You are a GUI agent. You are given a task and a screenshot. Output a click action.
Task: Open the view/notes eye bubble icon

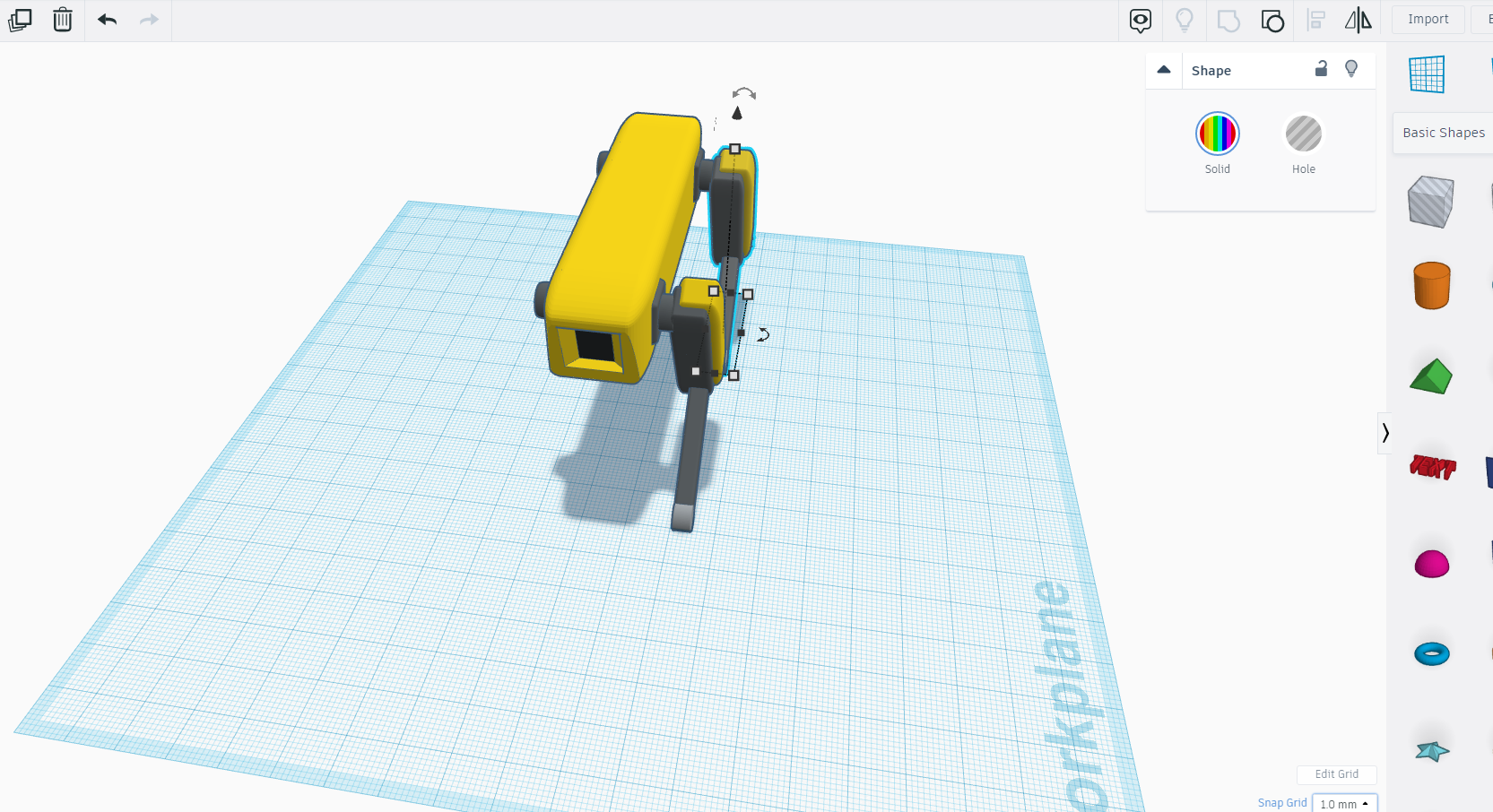tap(1140, 21)
